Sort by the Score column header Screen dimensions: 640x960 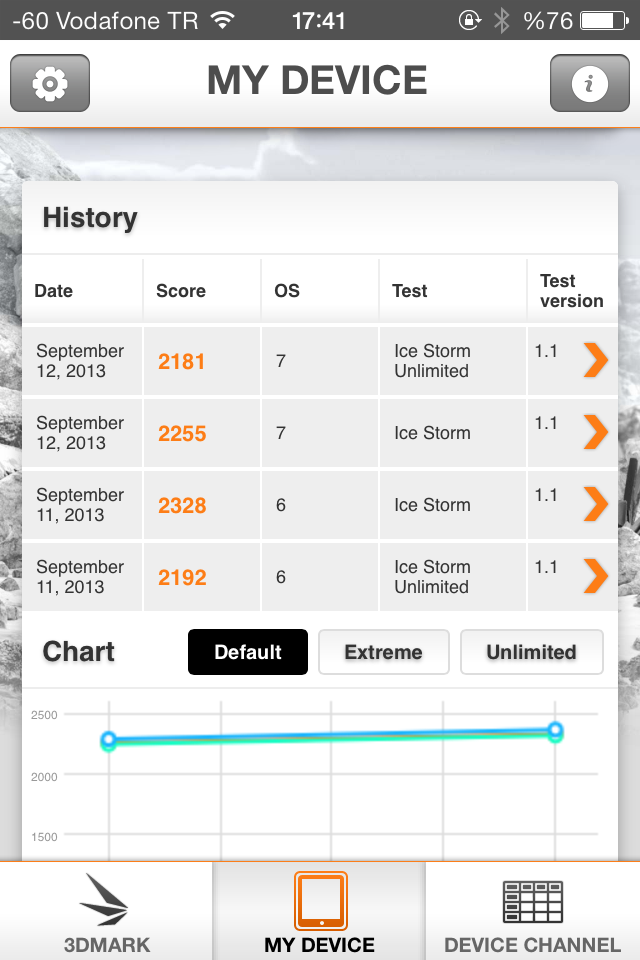(x=181, y=291)
